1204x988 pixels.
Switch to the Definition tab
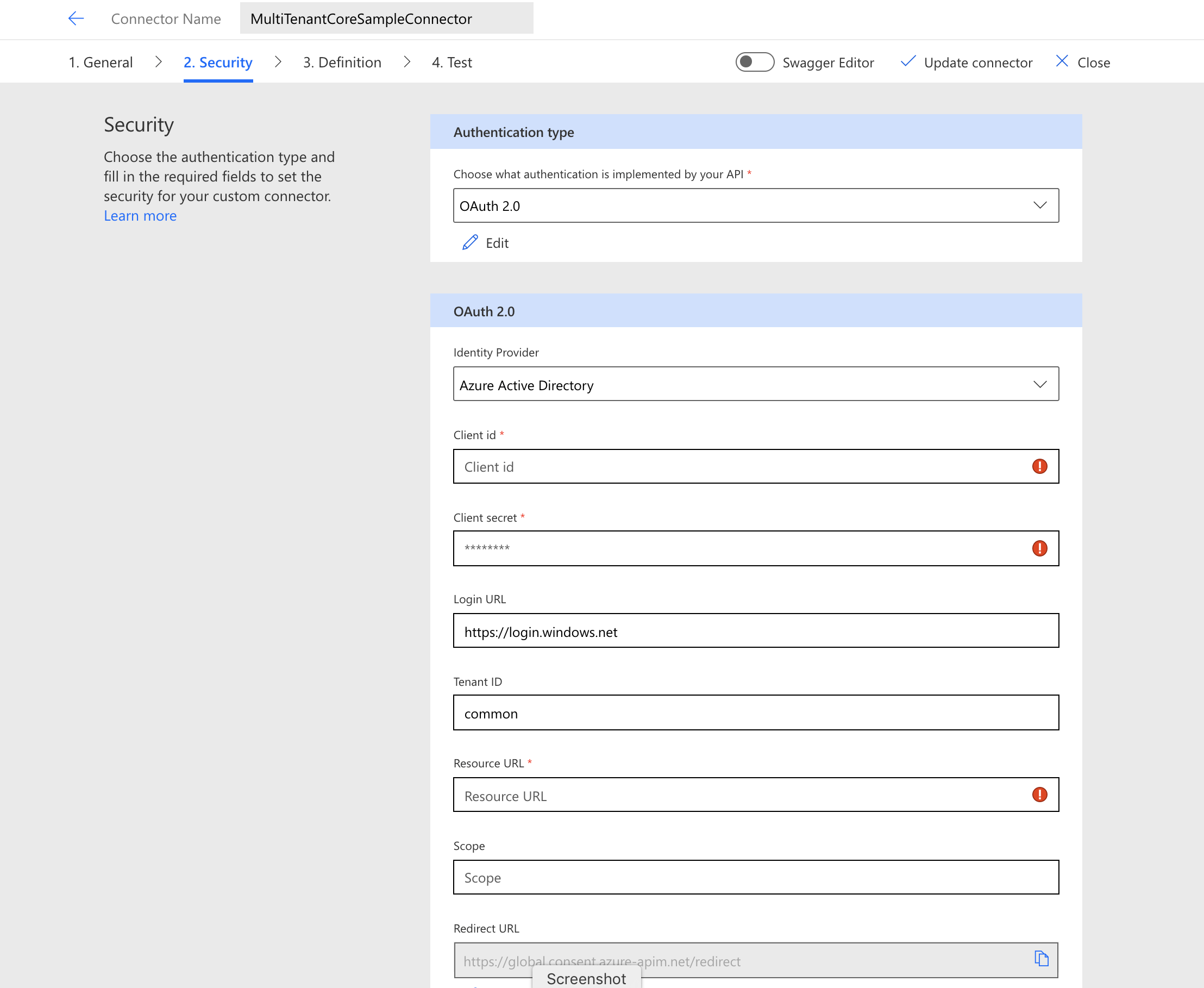[x=341, y=62]
